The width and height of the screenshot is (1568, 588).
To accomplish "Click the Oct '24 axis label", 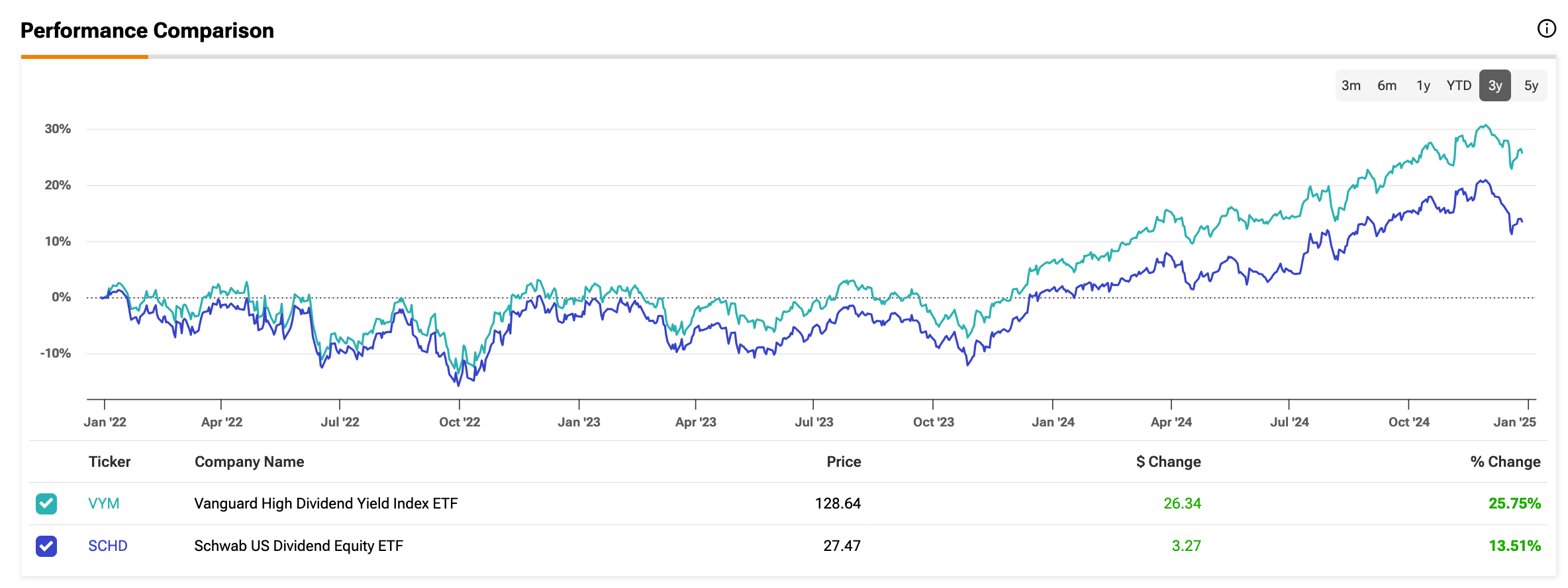I will click(x=1409, y=422).
